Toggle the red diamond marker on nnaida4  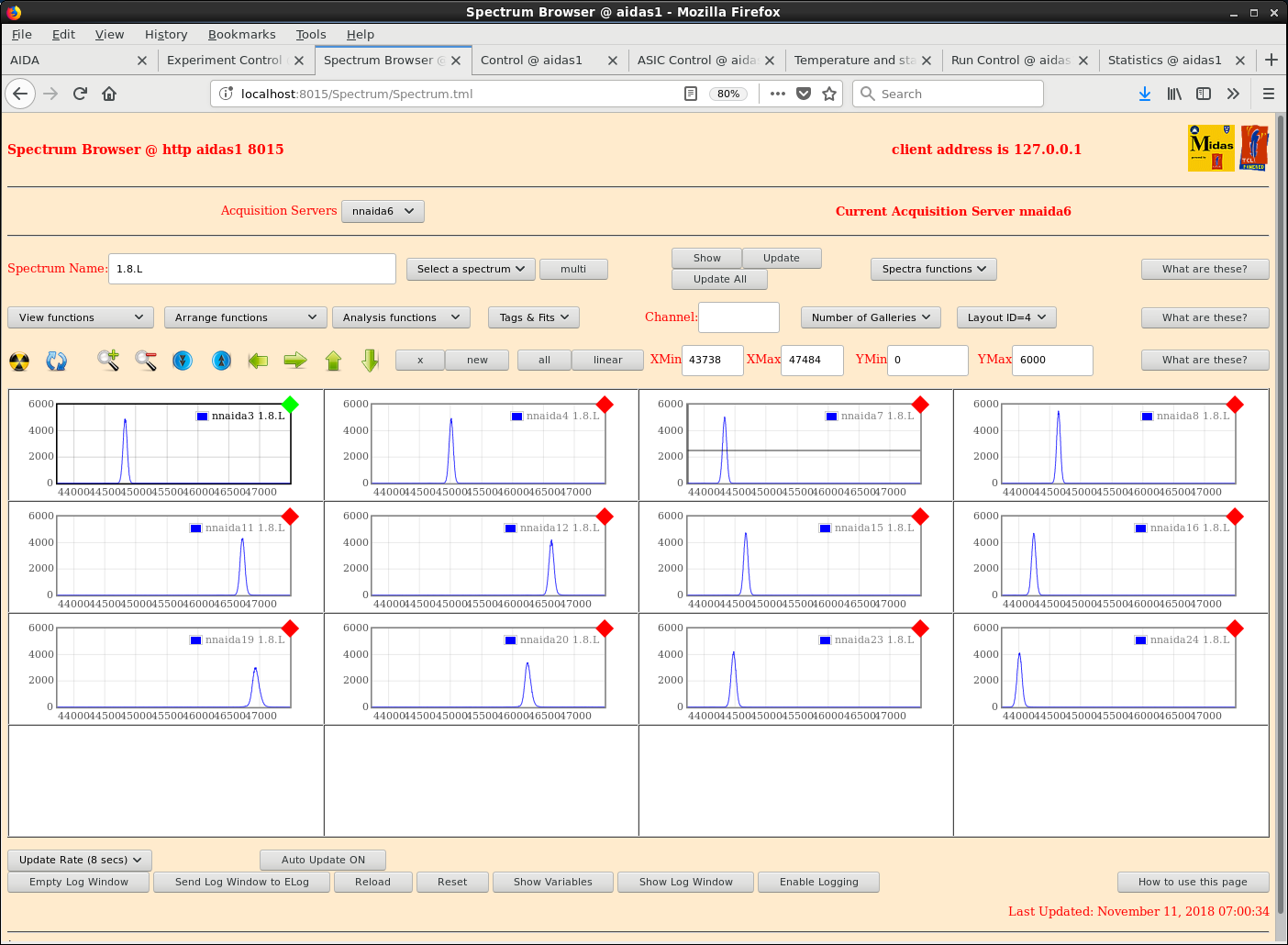[x=605, y=405]
